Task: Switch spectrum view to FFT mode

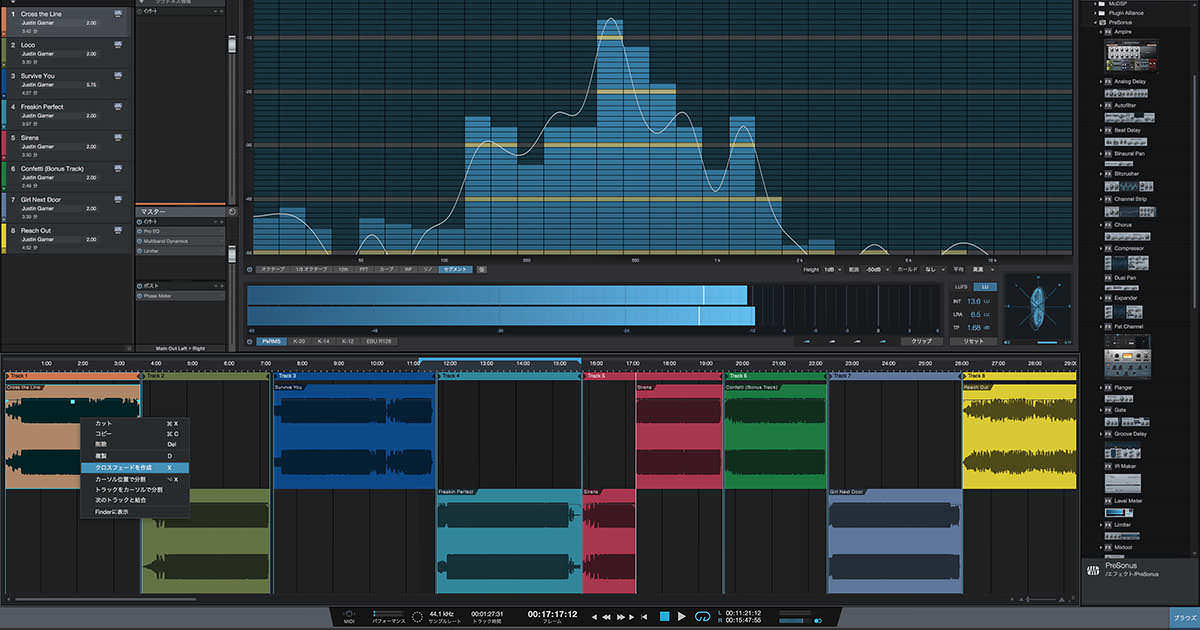Action: (365, 269)
